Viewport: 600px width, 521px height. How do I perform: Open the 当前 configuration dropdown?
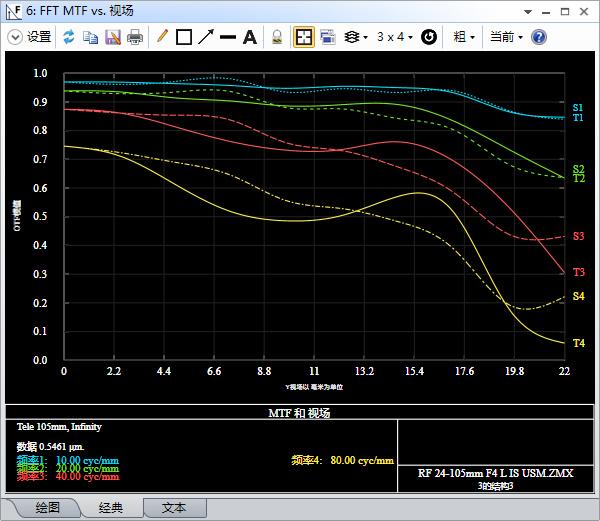point(506,37)
